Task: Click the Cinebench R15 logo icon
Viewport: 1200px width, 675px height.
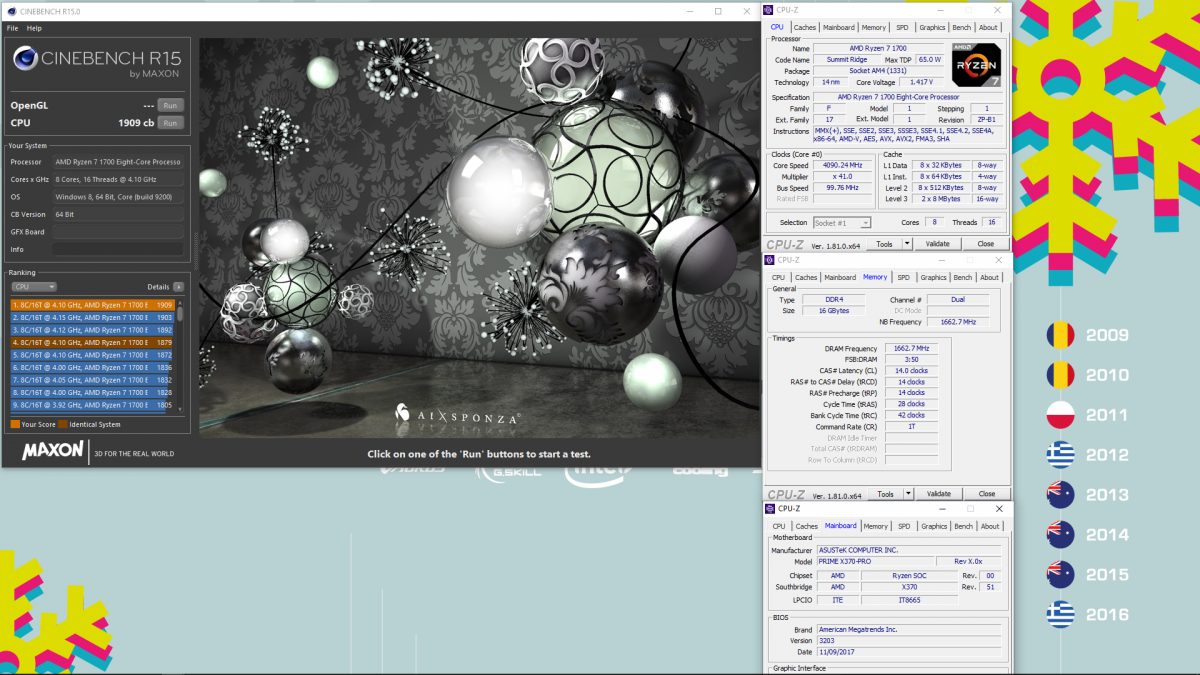Action: click(24, 59)
